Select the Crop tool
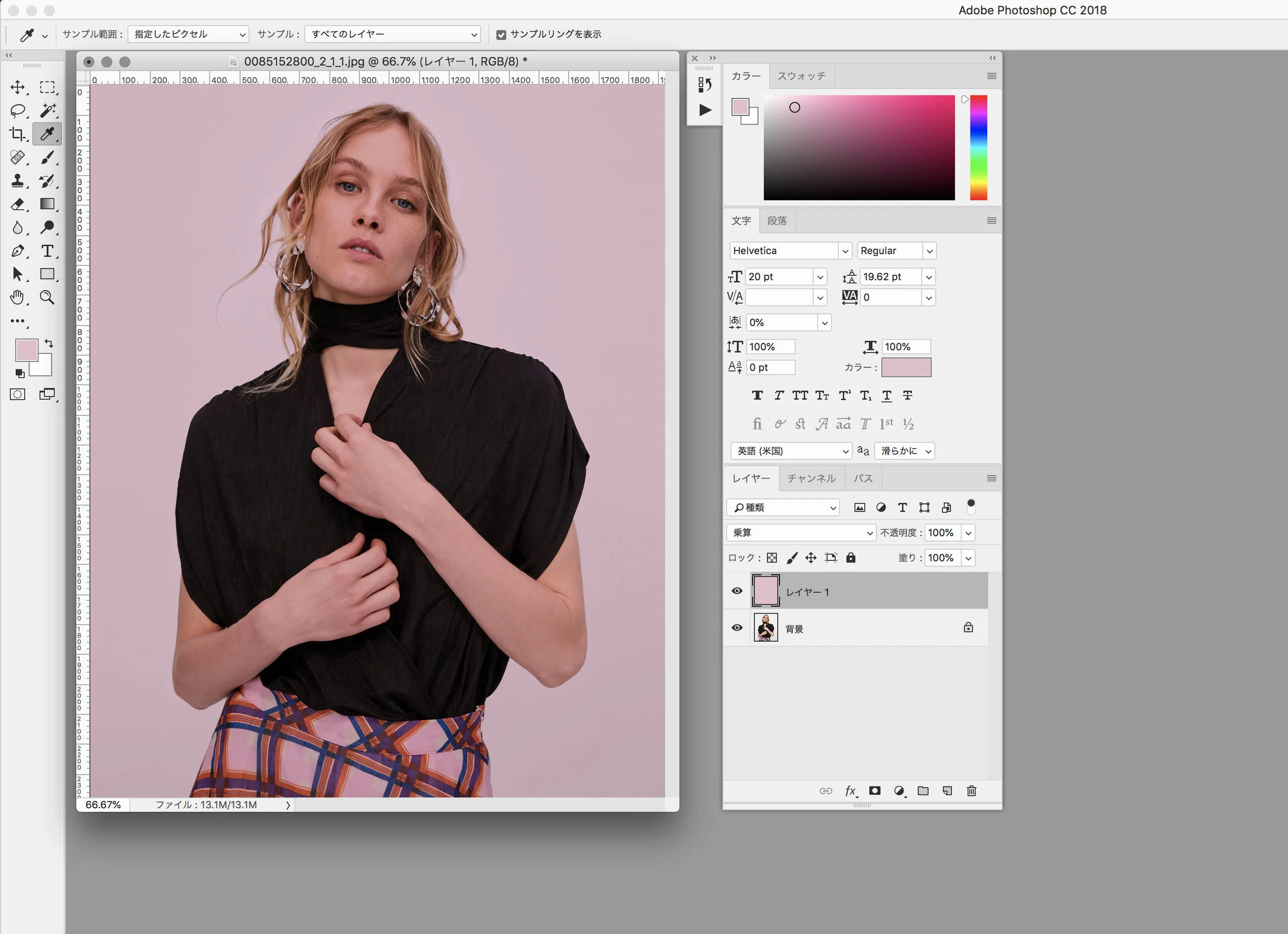This screenshot has height=934, width=1288. pyautogui.click(x=18, y=134)
